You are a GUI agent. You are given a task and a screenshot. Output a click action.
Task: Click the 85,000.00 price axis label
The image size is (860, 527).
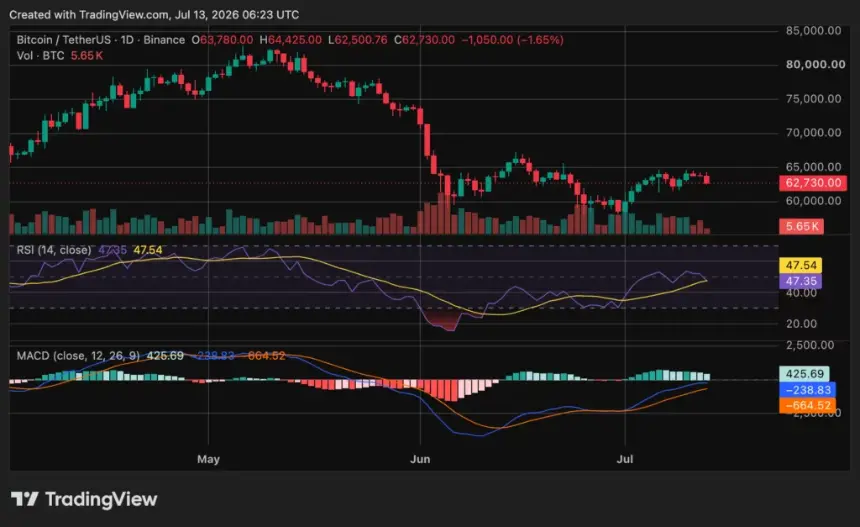pyautogui.click(x=813, y=31)
